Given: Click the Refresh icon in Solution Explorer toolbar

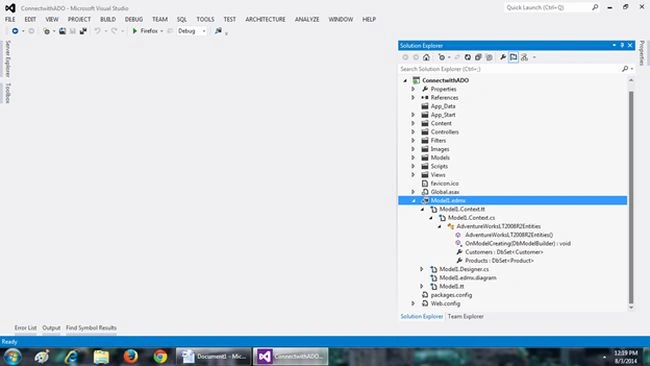Looking at the screenshot, I should click(x=468, y=57).
